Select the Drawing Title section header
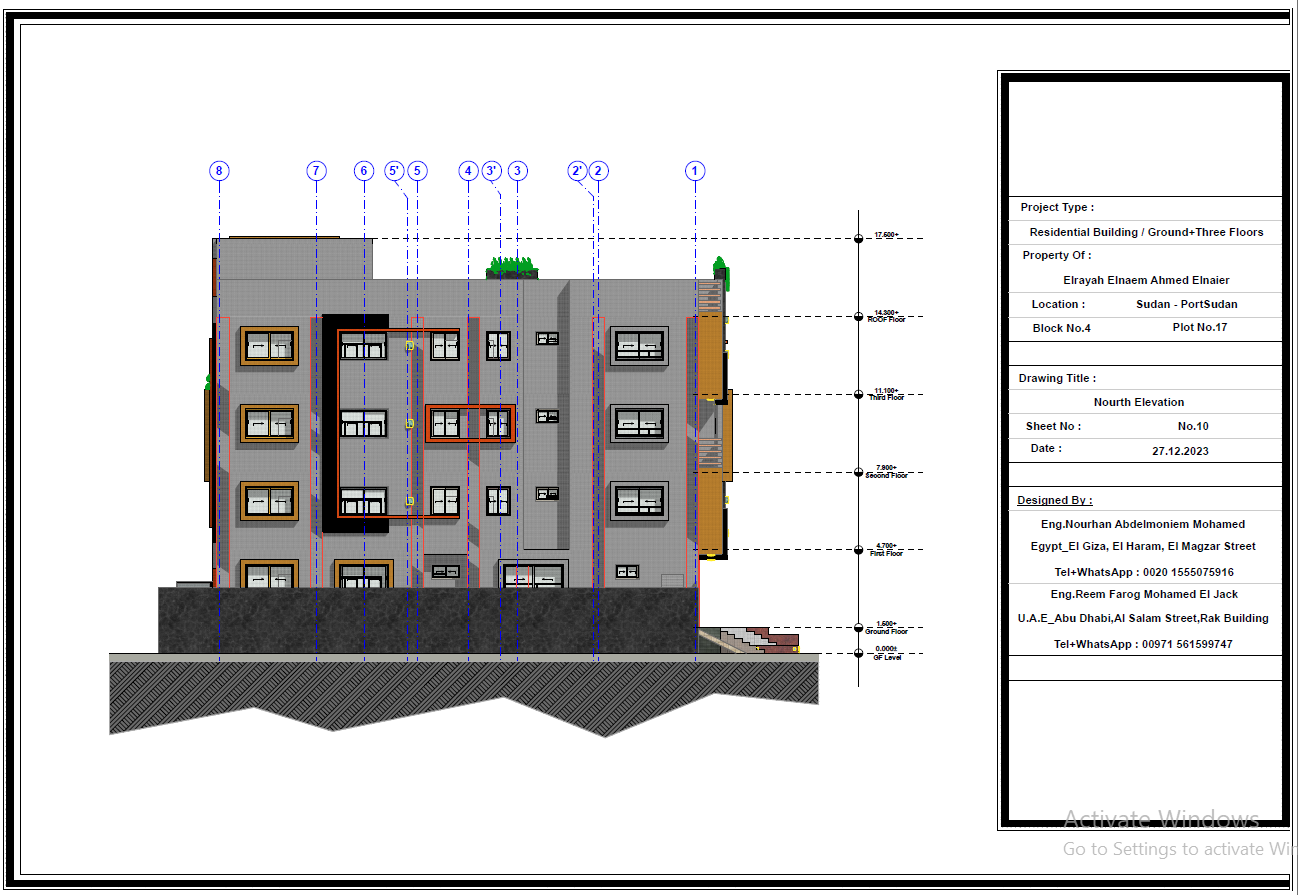The image size is (1298, 895). 1057,378
